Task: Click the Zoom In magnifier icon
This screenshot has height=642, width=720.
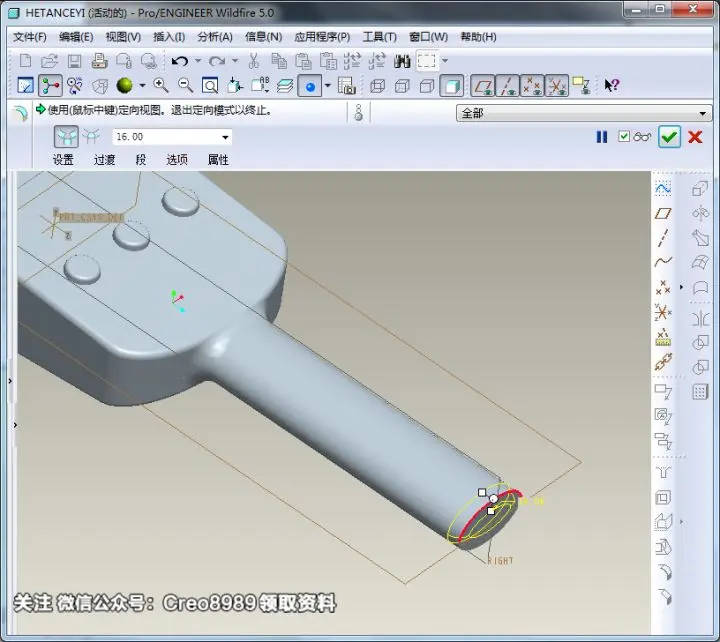Action: tap(160, 85)
